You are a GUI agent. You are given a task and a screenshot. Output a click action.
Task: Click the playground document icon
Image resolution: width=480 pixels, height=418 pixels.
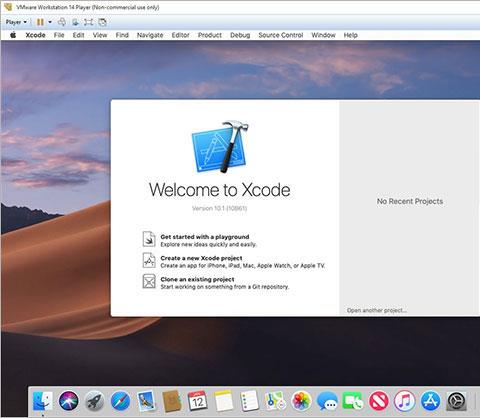149,239
